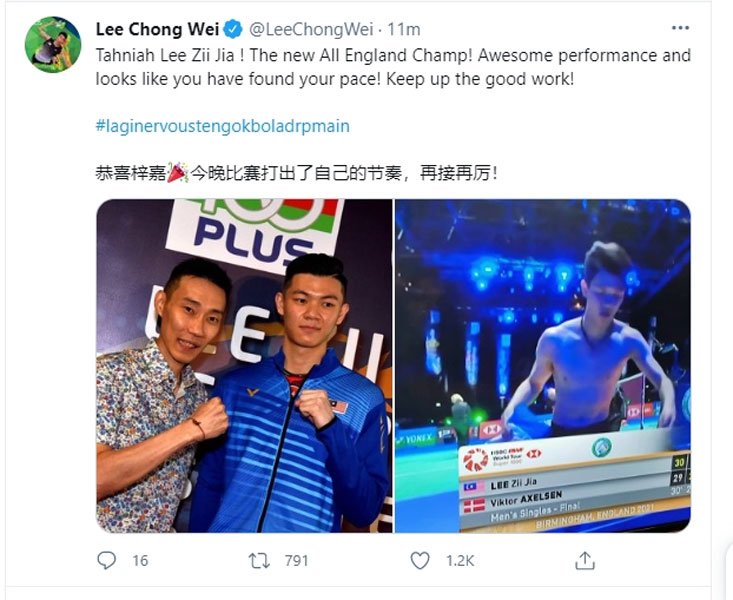Open the three-dot more options menu
The width and height of the screenshot is (733, 600).
(680, 28)
